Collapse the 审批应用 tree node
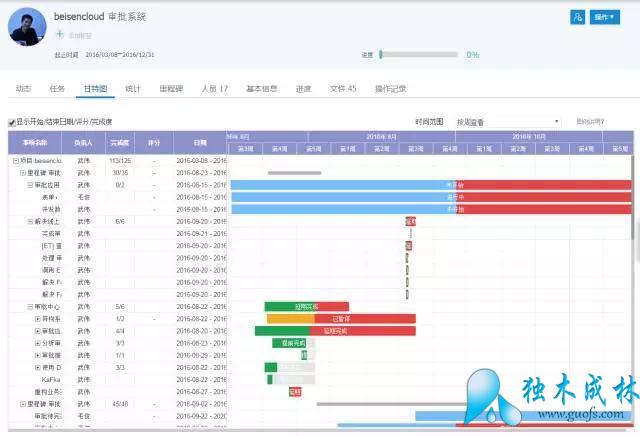This screenshot has height=436, width=640. pos(31,185)
